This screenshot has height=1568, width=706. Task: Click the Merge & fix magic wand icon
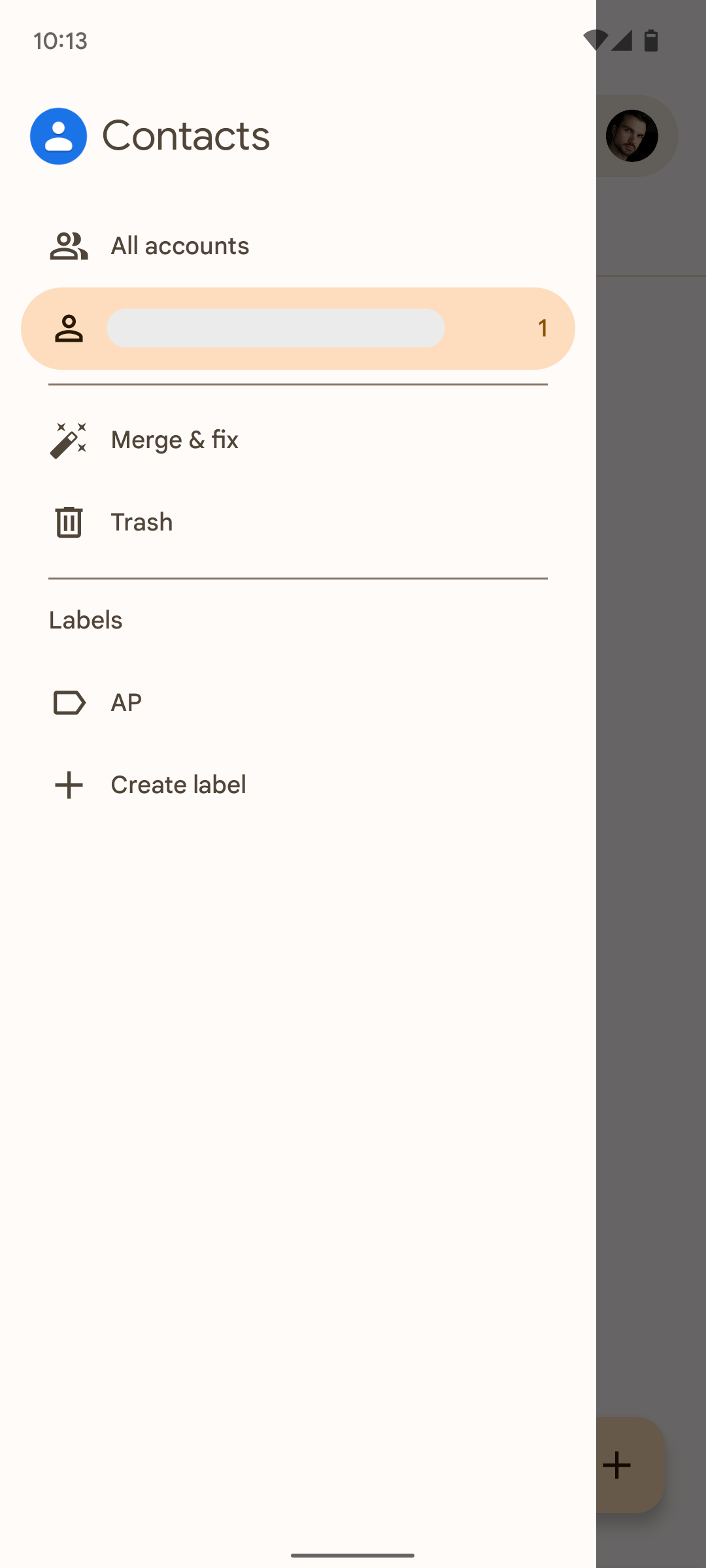click(x=68, y=440)
